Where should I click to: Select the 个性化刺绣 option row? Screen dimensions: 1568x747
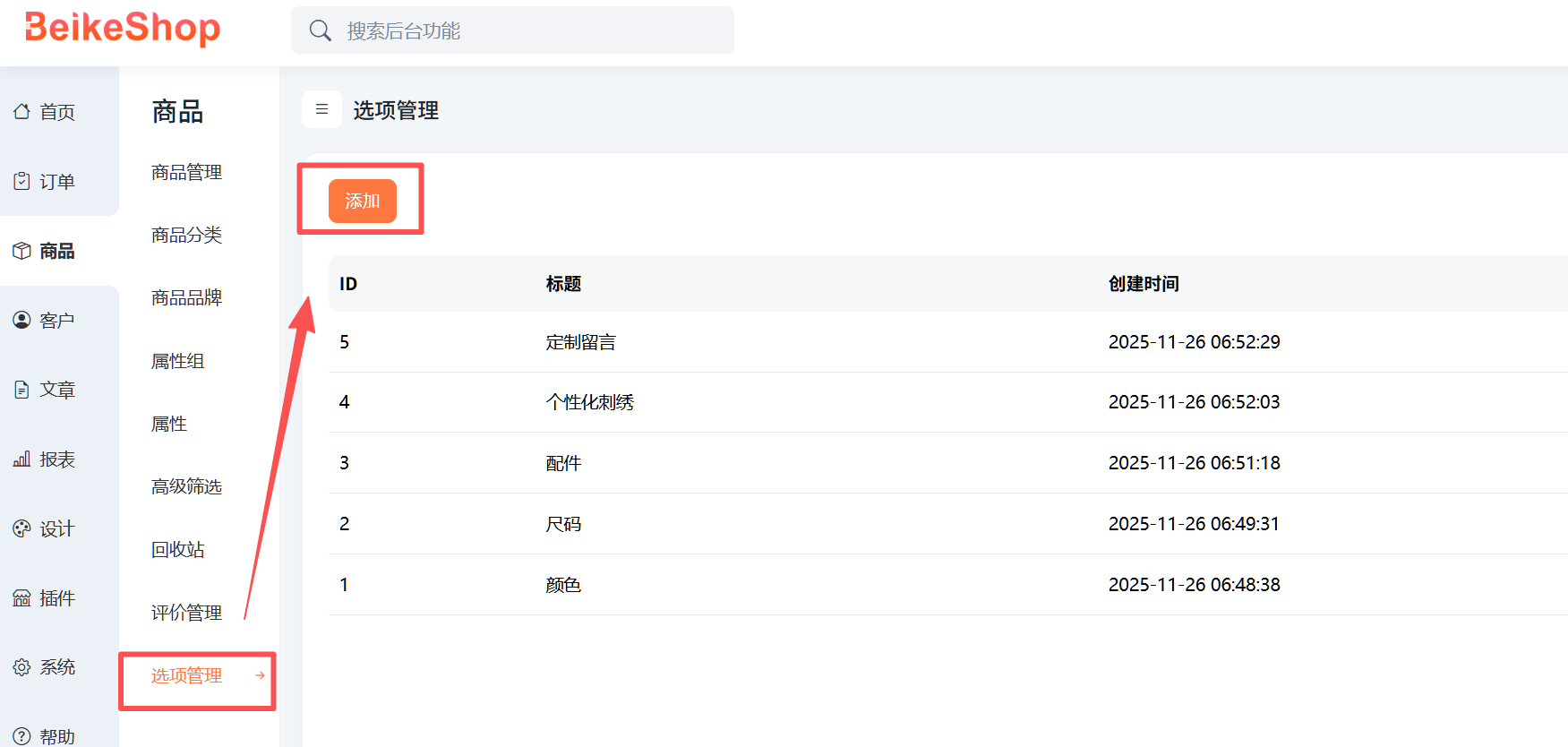click(589, 402)
